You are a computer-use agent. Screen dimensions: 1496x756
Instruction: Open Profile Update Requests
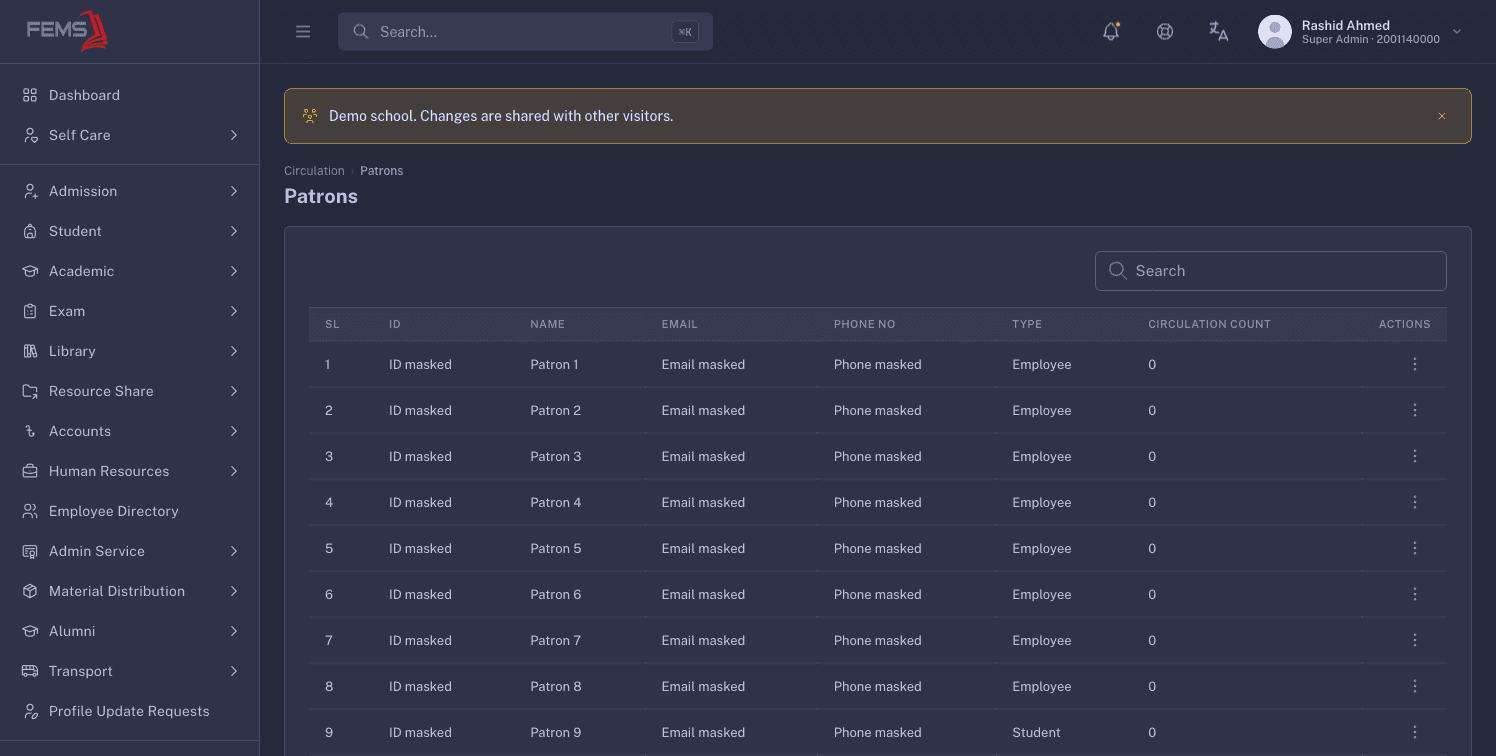130,711
